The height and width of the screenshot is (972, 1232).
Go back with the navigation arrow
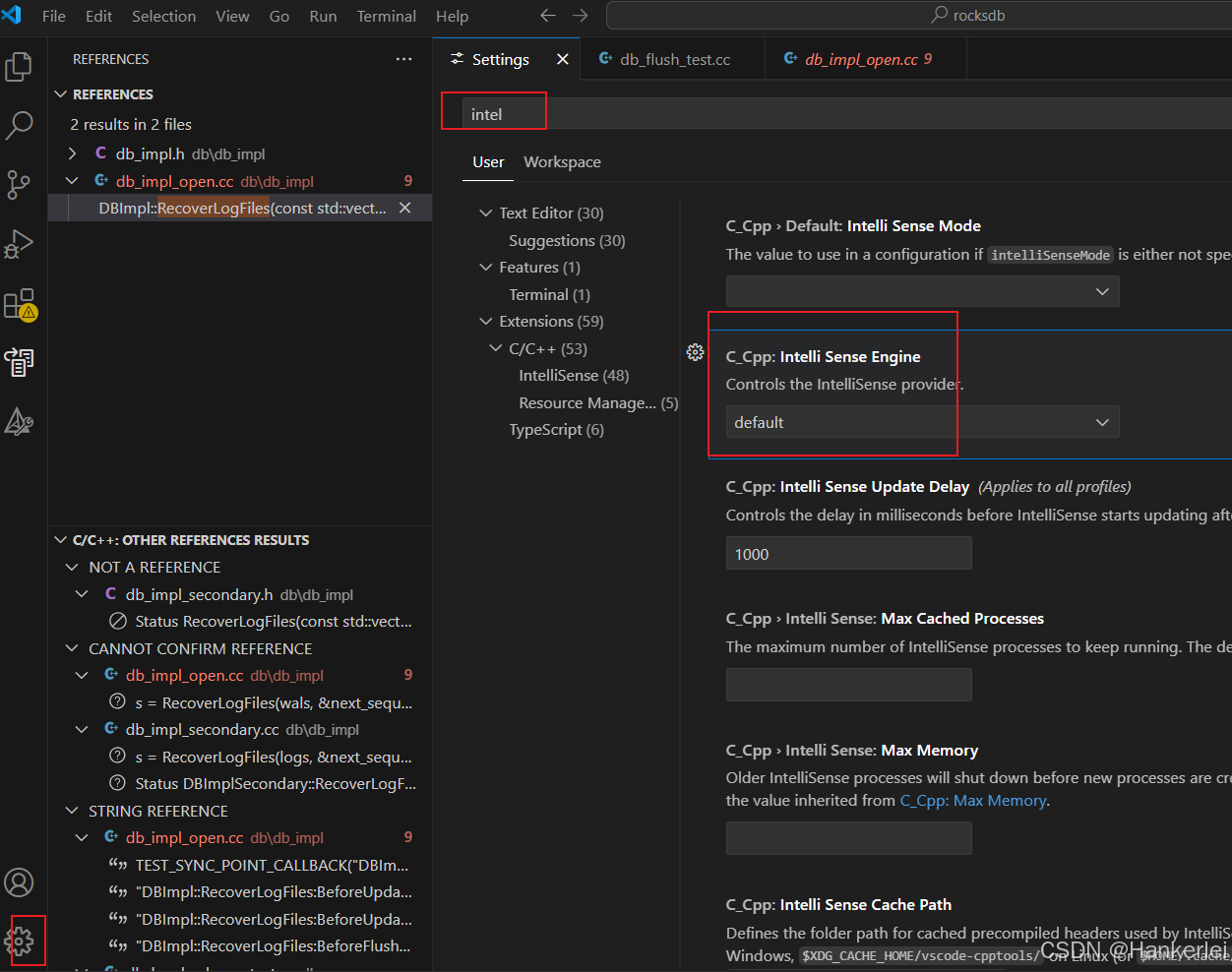point(548,16)
